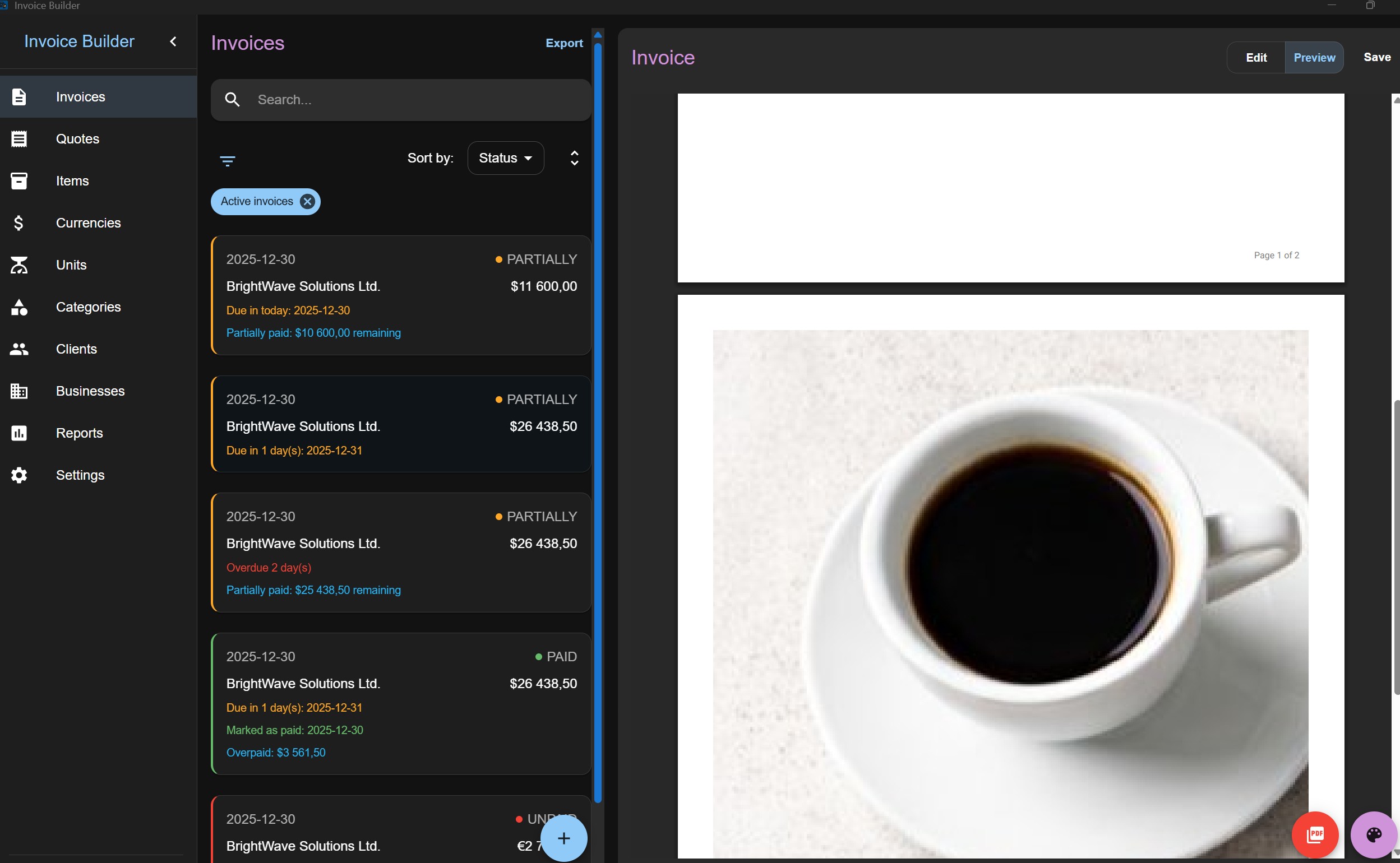Add a new invoice with plus button

click(563, 838)
